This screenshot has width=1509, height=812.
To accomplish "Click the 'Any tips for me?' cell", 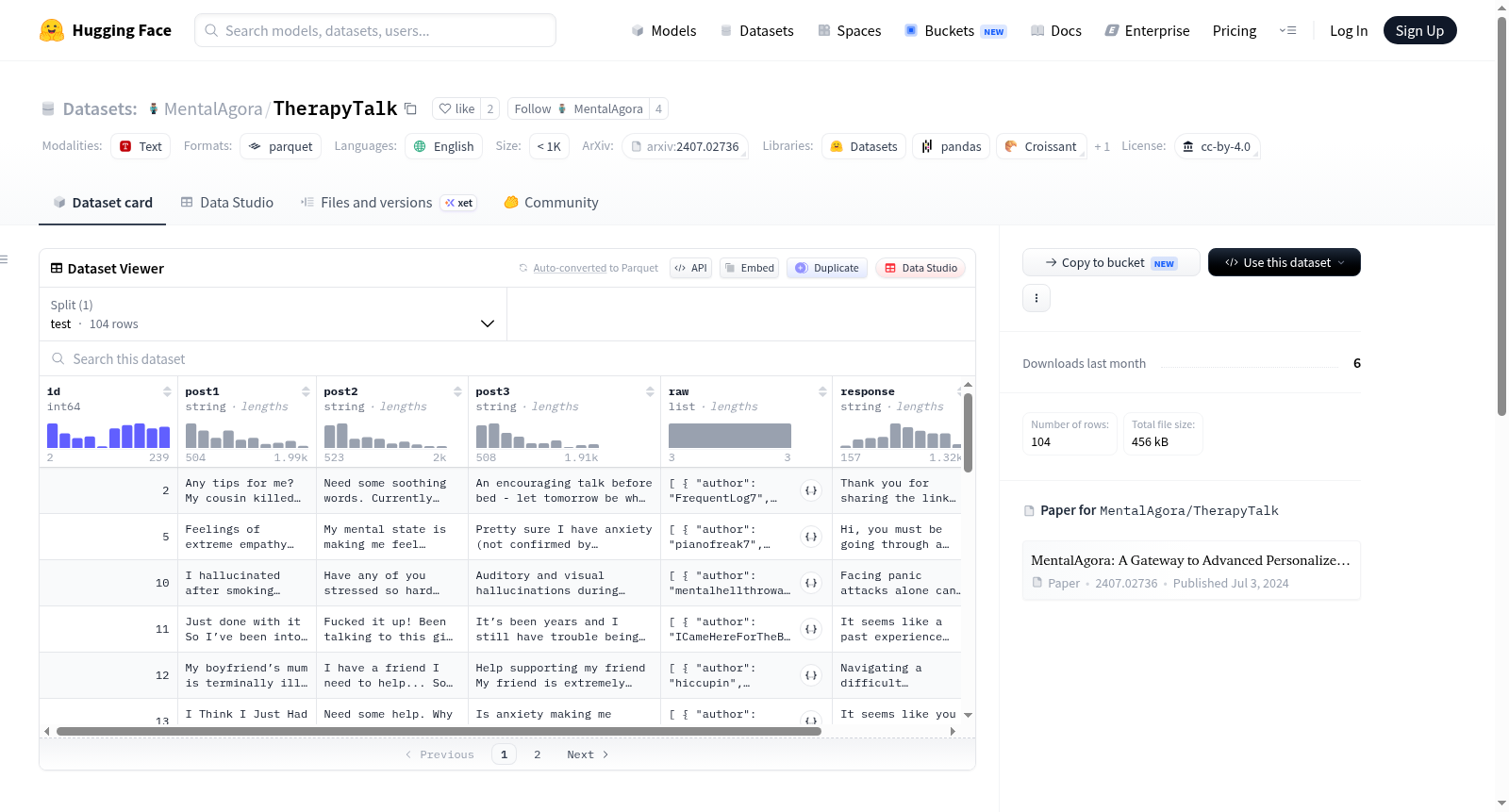I will pyautogui.click(x=247, y=490).
